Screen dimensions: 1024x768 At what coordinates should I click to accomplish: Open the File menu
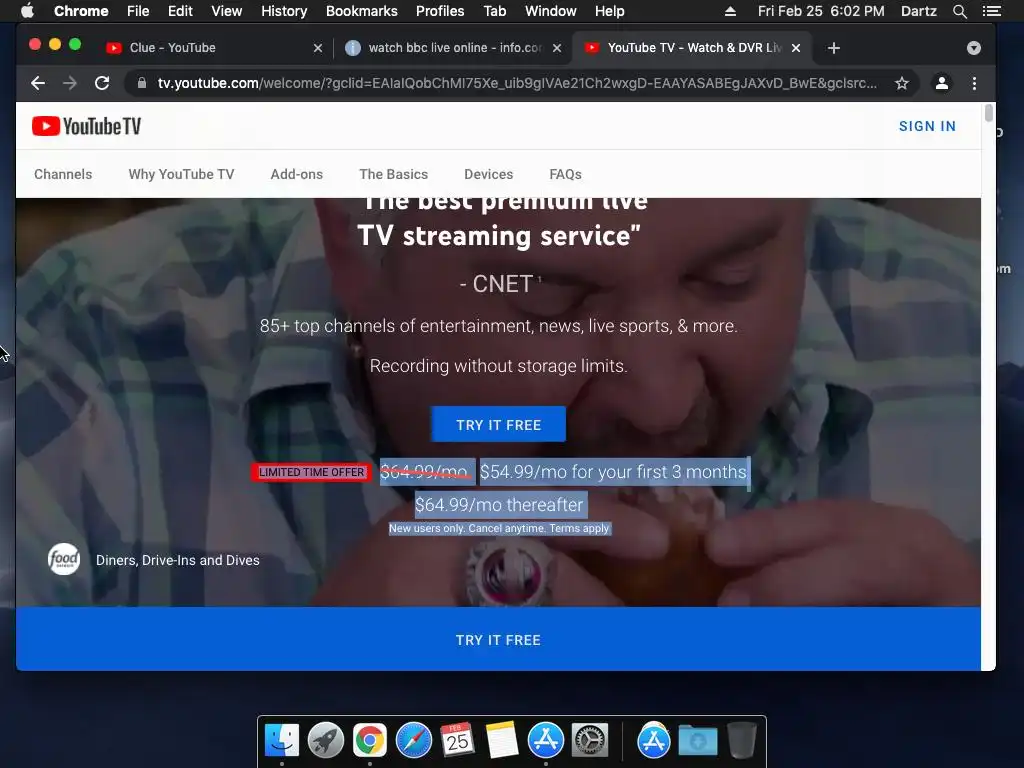point(138,11)
